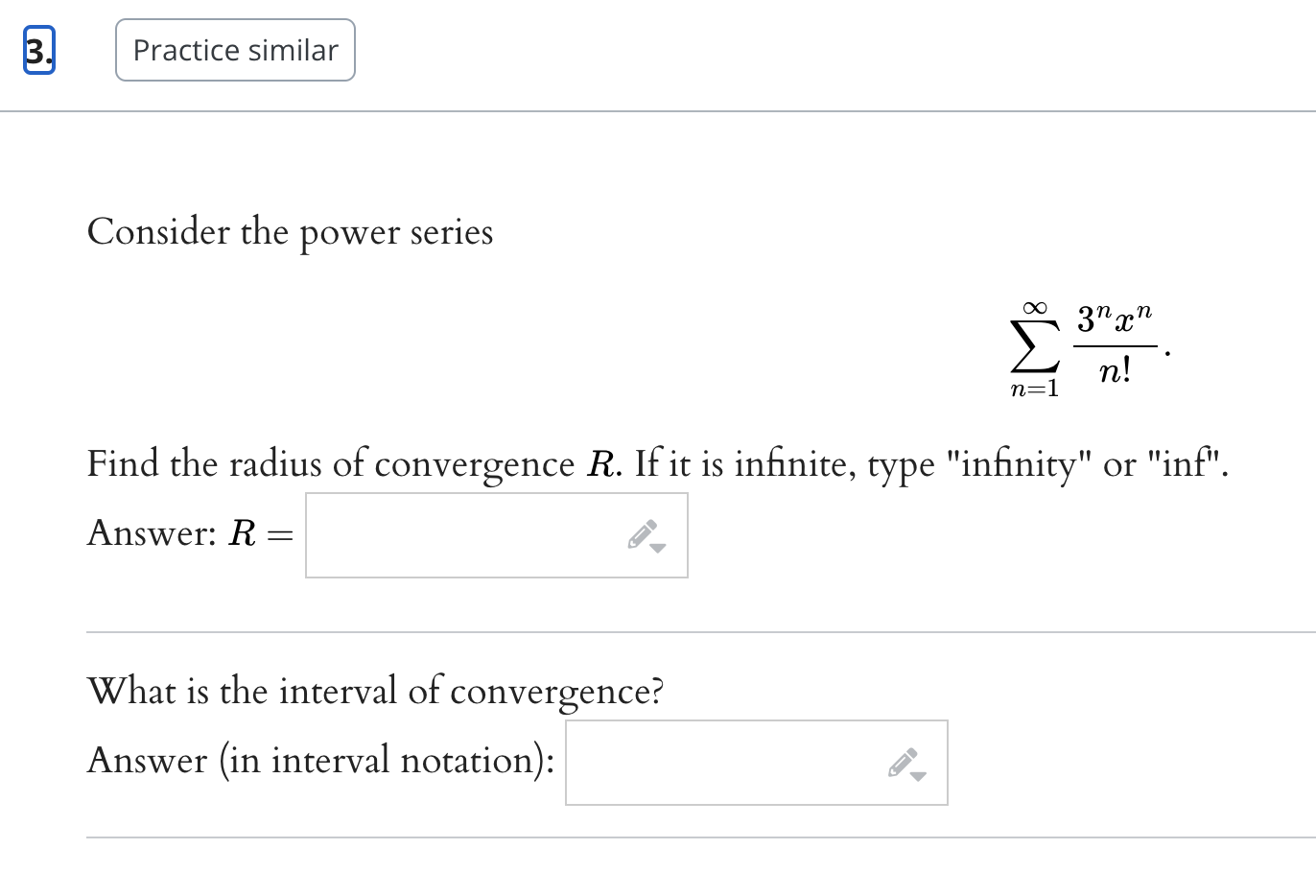1316x896 pixels.
Task: Click the Practice similar button
Action: tap(235, 50)
